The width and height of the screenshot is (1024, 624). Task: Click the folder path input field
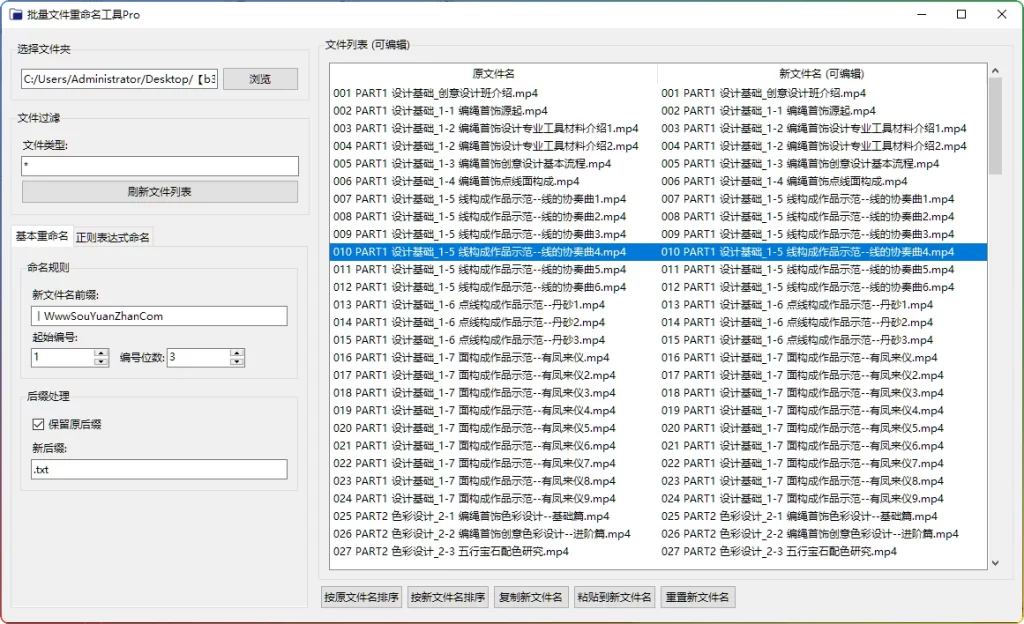tap(115, 78)
